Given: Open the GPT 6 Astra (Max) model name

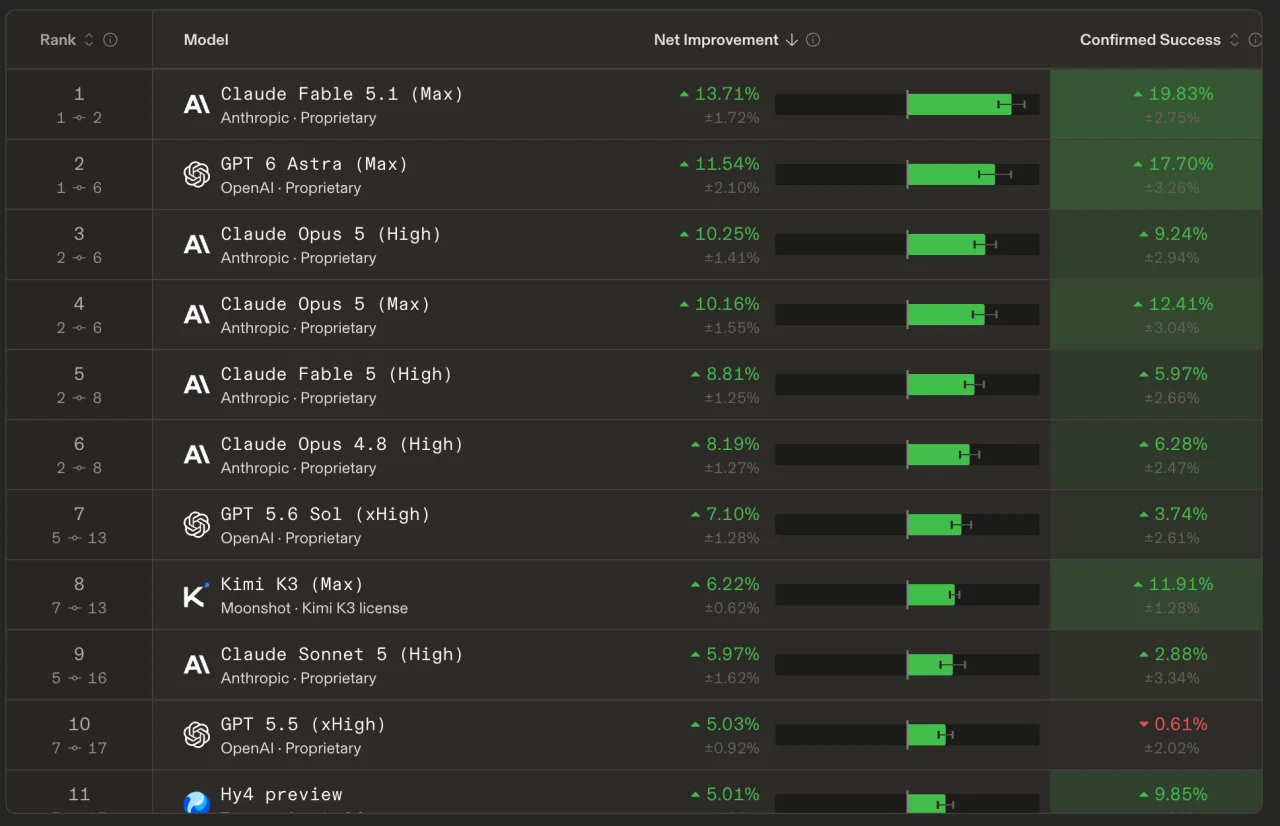Looking at the screenshot, I should coord(314,164).
